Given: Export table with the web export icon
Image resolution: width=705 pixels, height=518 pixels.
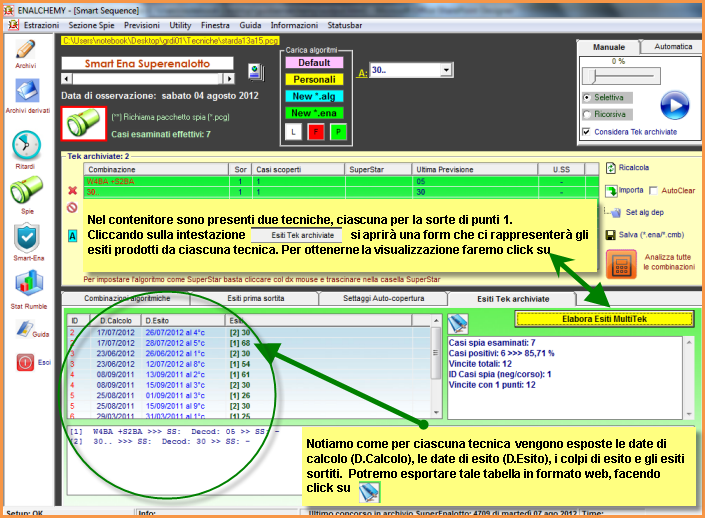Looking at the screenshot, I should (458, 323).
